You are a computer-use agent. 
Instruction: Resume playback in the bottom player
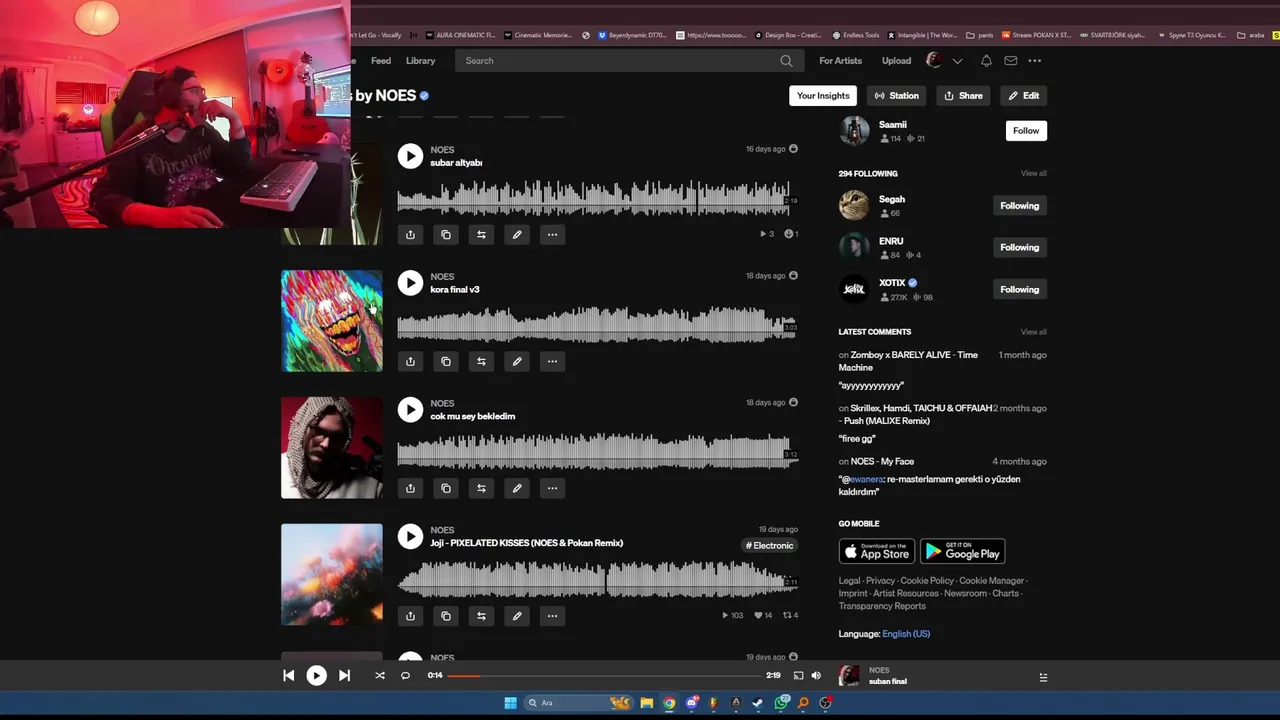[316, 676]
